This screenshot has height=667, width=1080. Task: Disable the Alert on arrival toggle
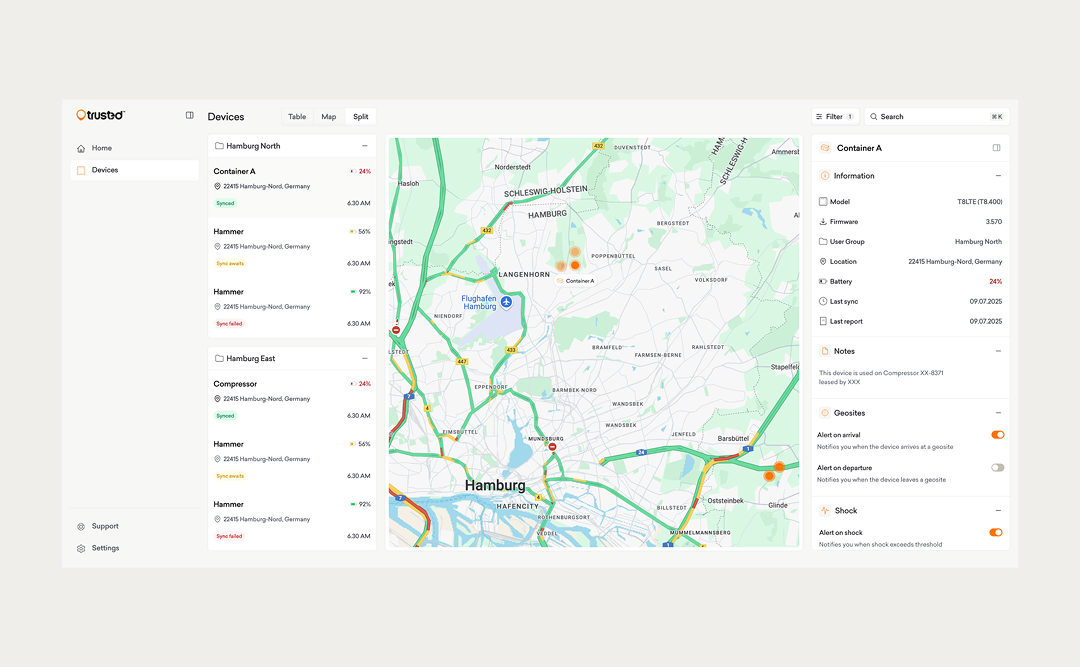pos(997,435)
